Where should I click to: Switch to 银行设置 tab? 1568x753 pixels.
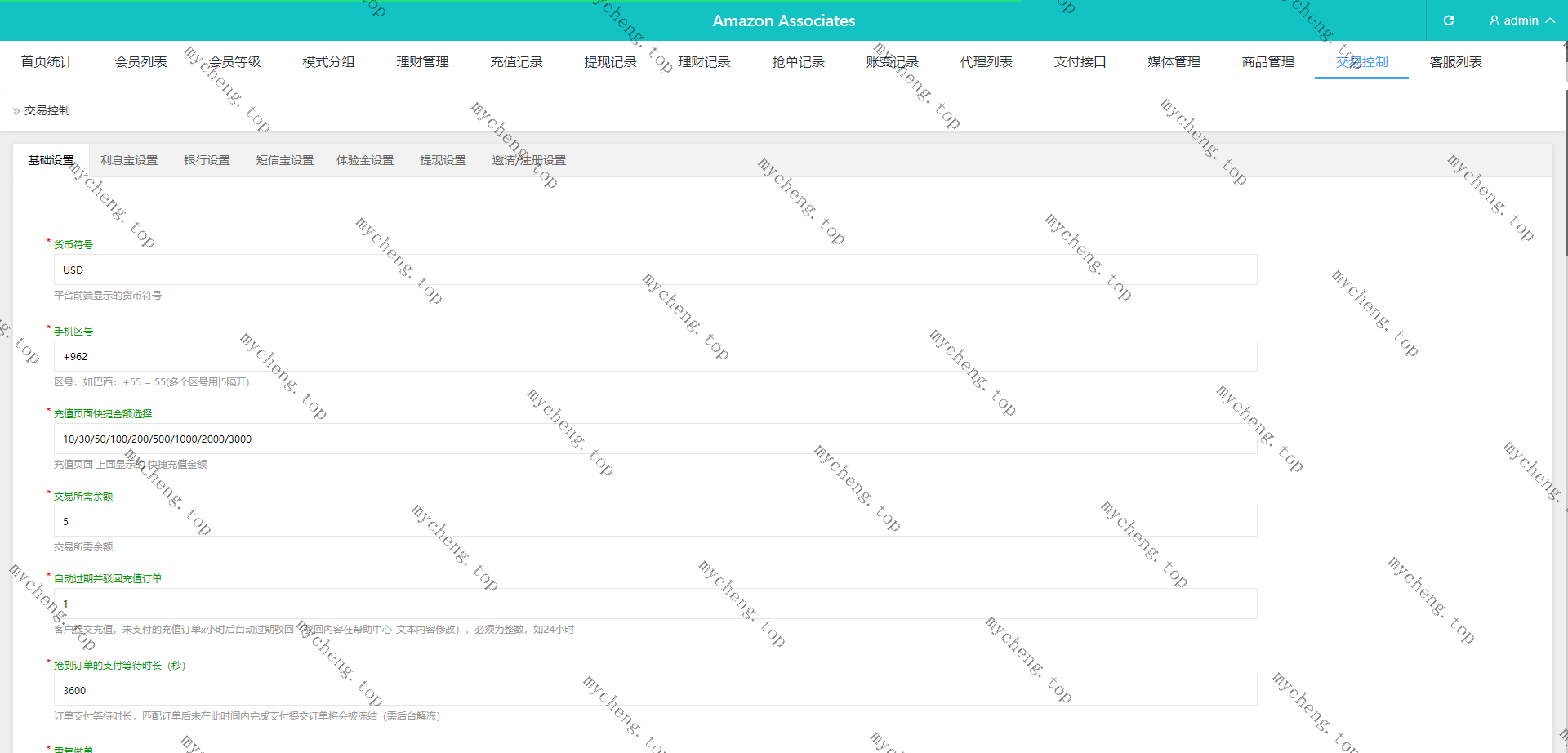[x=207, y=160]
